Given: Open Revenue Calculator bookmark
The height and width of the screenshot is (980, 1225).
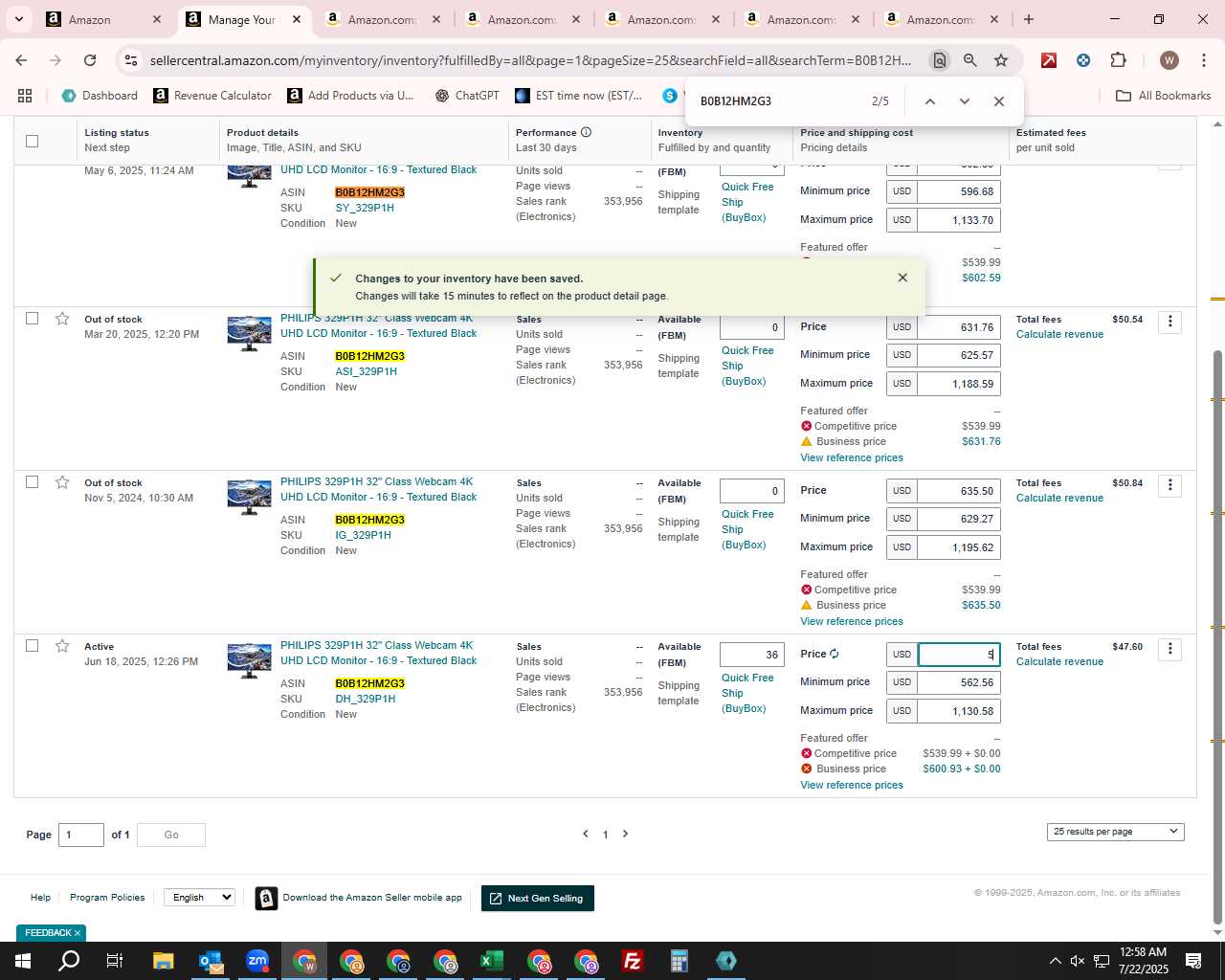Looking at the screenshot, I should (x=212, y=96).
